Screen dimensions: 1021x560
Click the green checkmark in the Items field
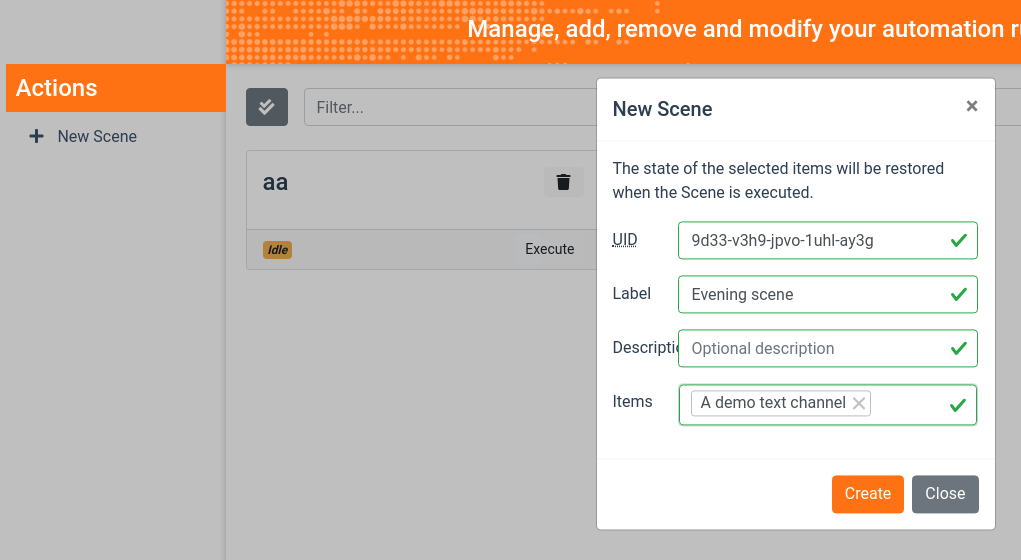pyautogui.click(x=958, y=404)
